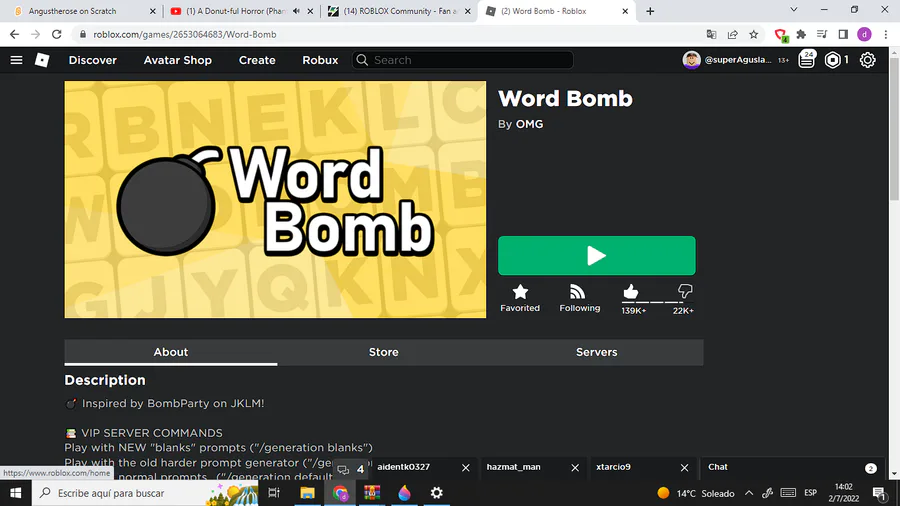Screen dimensions: 900x506
Task: Show hidden system tray icons
Action: pos(749,493)
